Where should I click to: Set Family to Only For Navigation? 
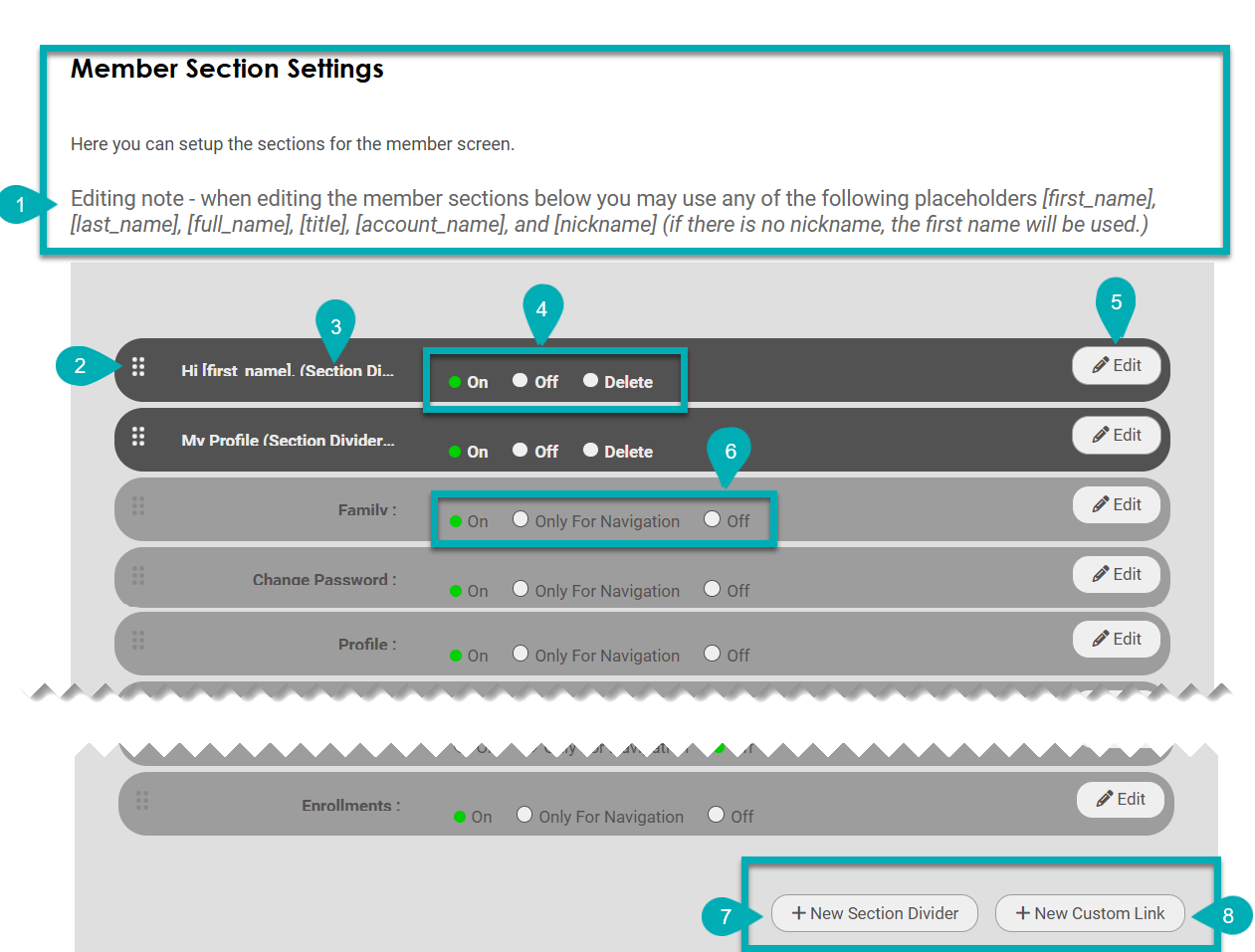point(521,519)
